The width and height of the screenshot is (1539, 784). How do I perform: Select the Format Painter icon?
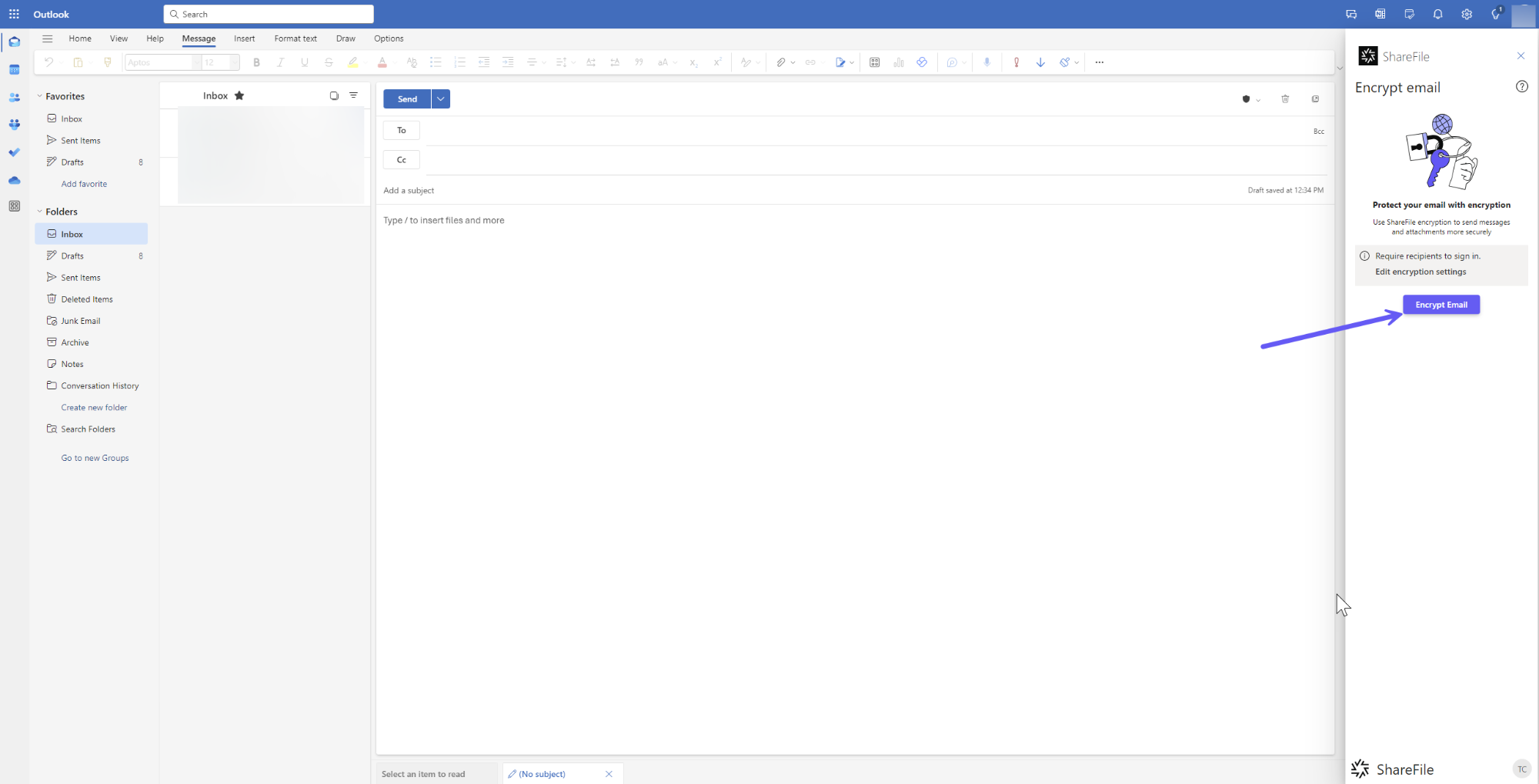click(x=108, y=62)
